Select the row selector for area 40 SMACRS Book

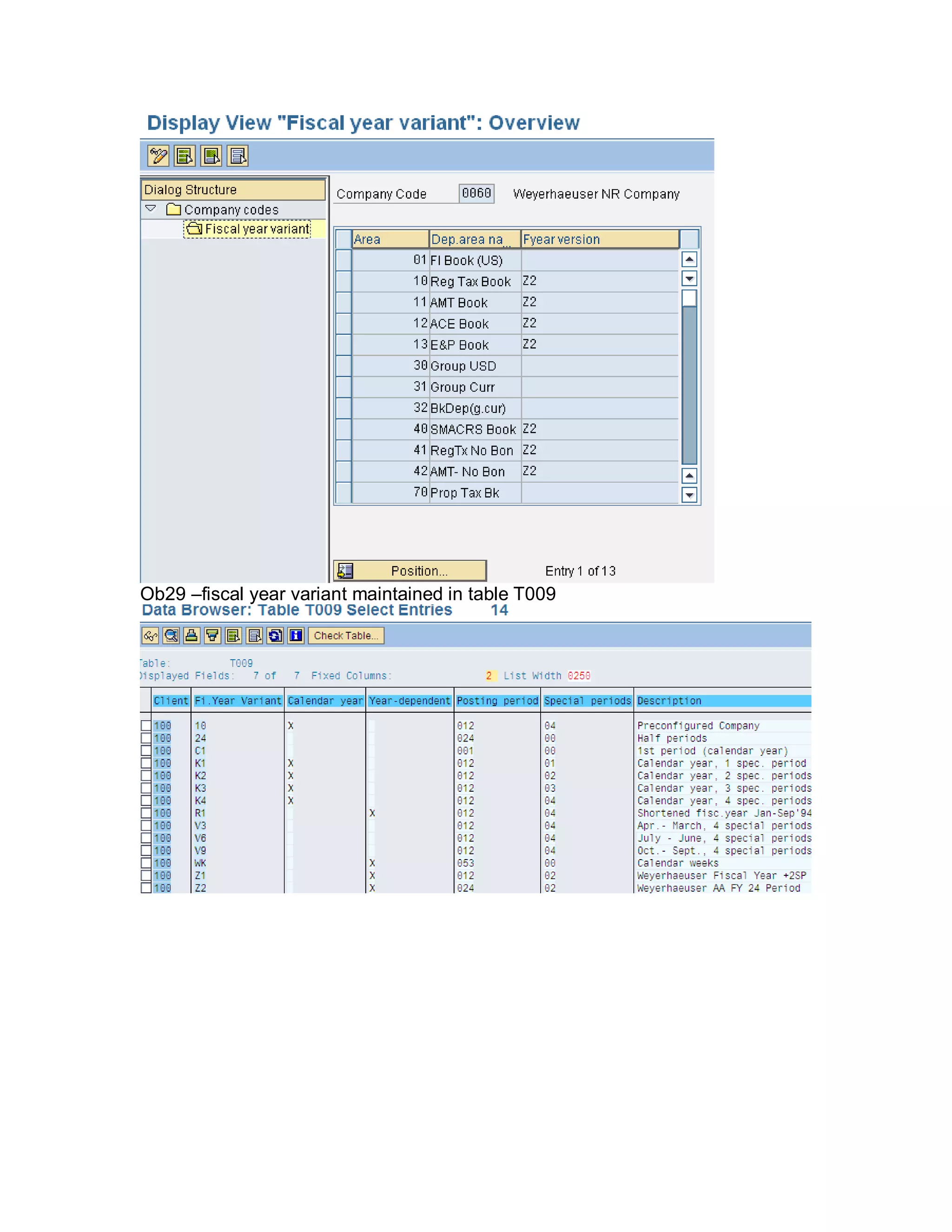click(344, 429)
